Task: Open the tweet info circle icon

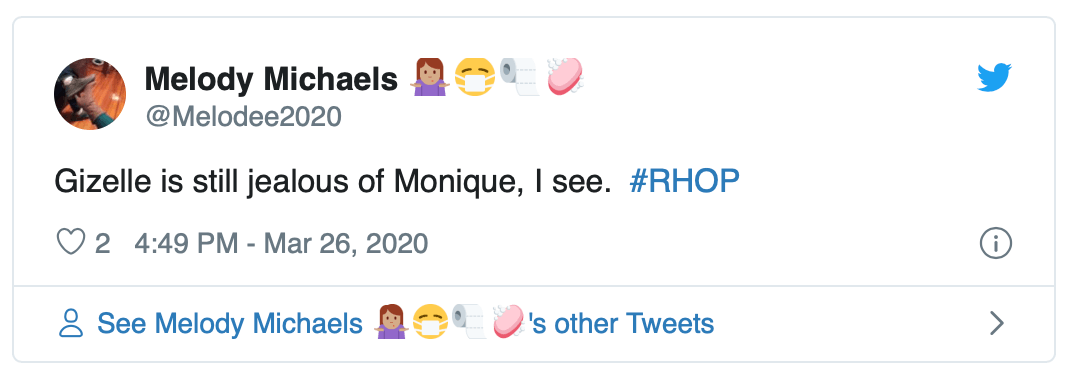Action: pyautogui.click(x=995, y=243)
